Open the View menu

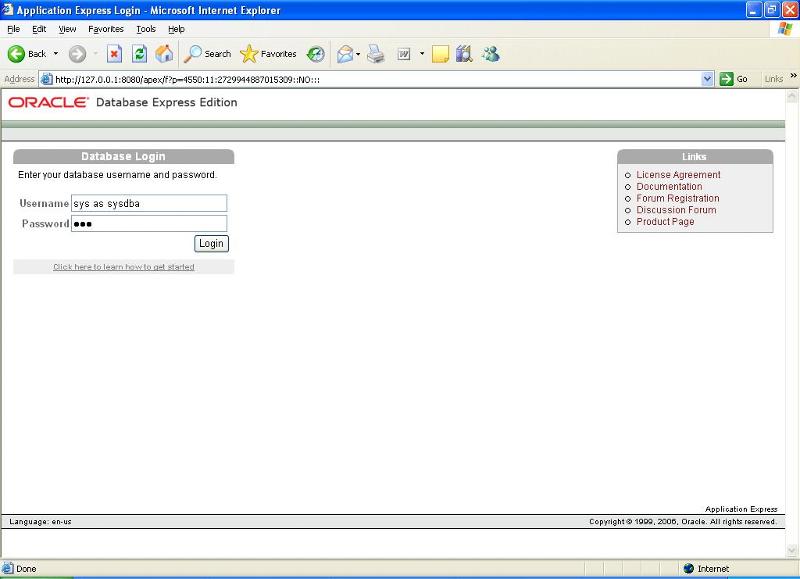pyautogui.click(x=67, y=29)
